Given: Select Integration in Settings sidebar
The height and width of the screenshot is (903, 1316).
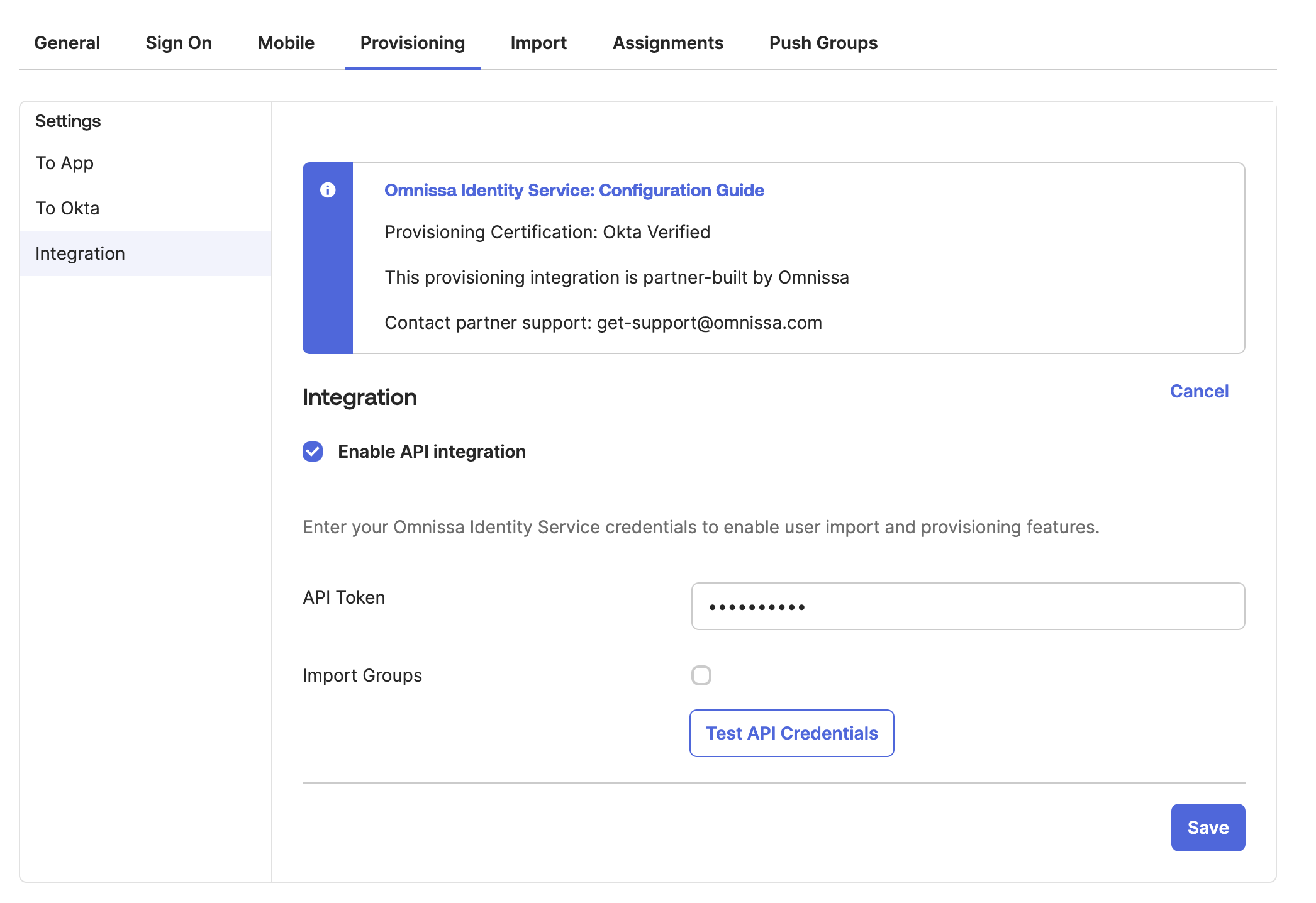Looking at the screenshot, I should click(145, 253).
